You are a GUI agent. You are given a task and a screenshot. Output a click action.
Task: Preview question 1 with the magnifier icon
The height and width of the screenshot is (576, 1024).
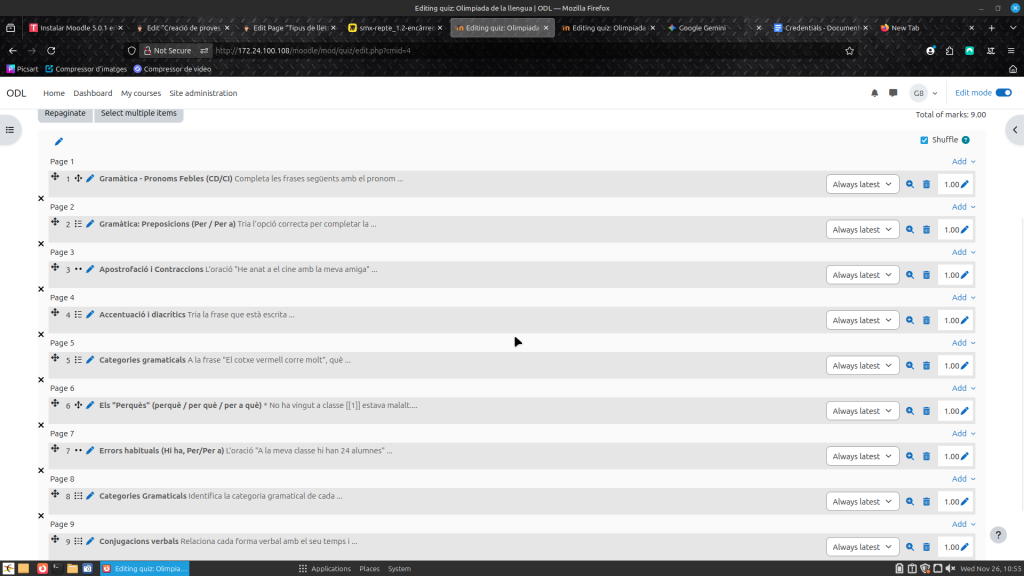(910, 184)
